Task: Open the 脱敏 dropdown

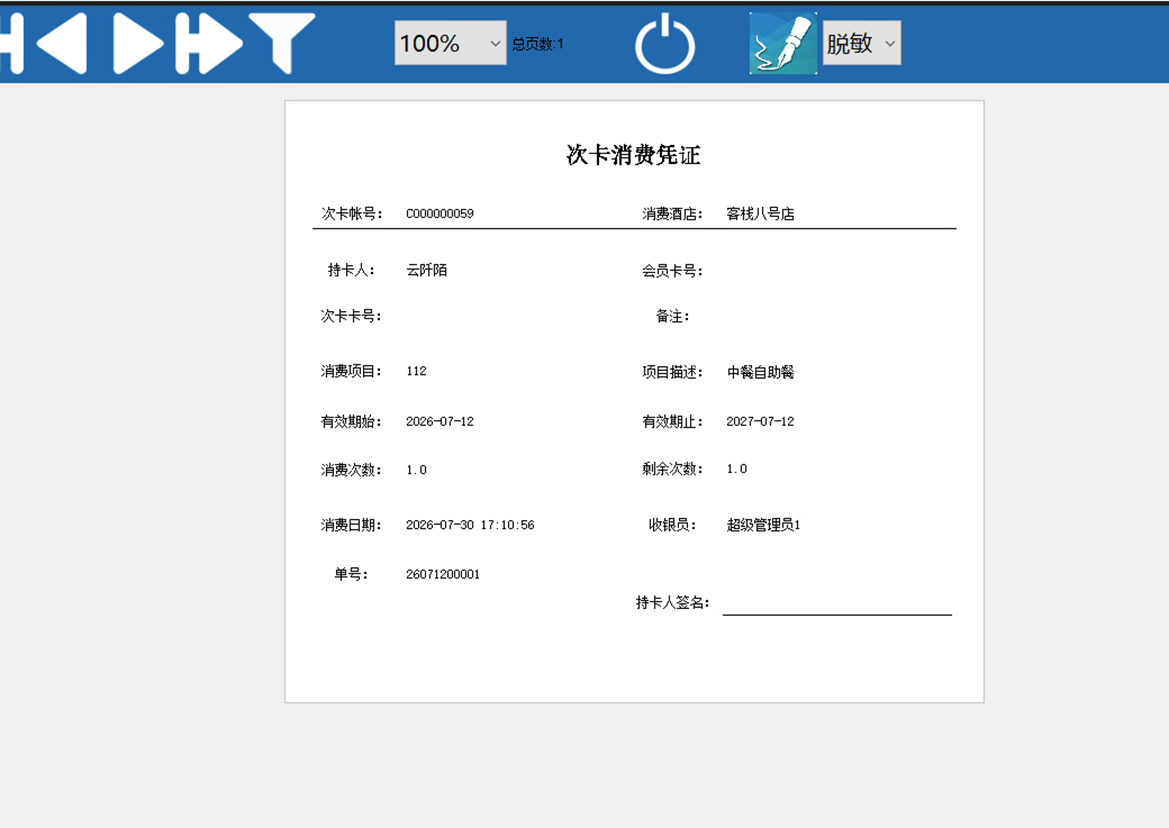Action: (x=862, y=43)
